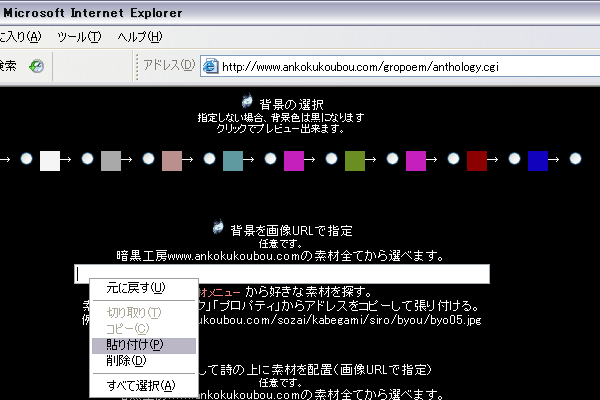Select the radio button before the teal swatch
Image resolution: width=600 pixels, height=400 pixels.
(209, 159)
